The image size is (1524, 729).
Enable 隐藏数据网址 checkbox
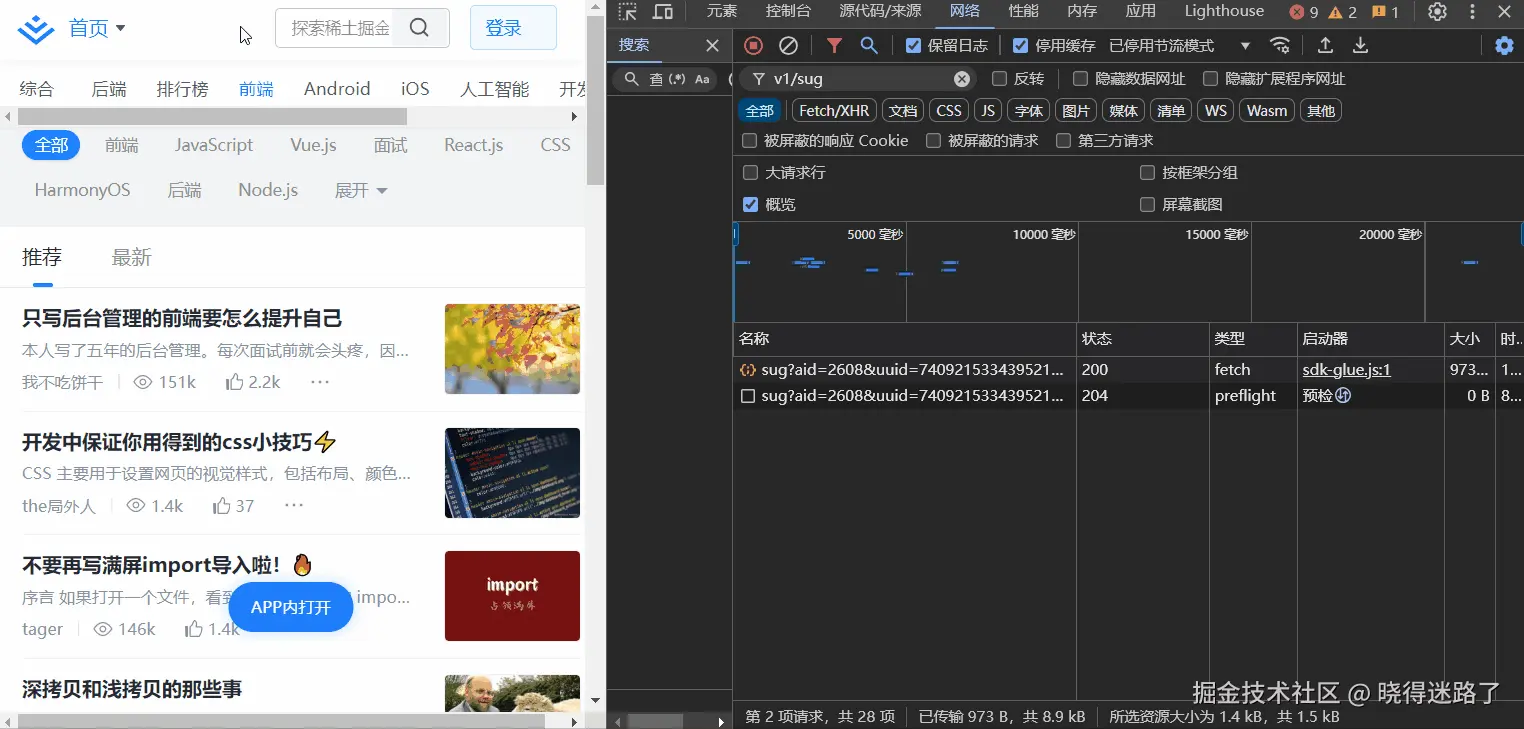(x=1080, y=79)
